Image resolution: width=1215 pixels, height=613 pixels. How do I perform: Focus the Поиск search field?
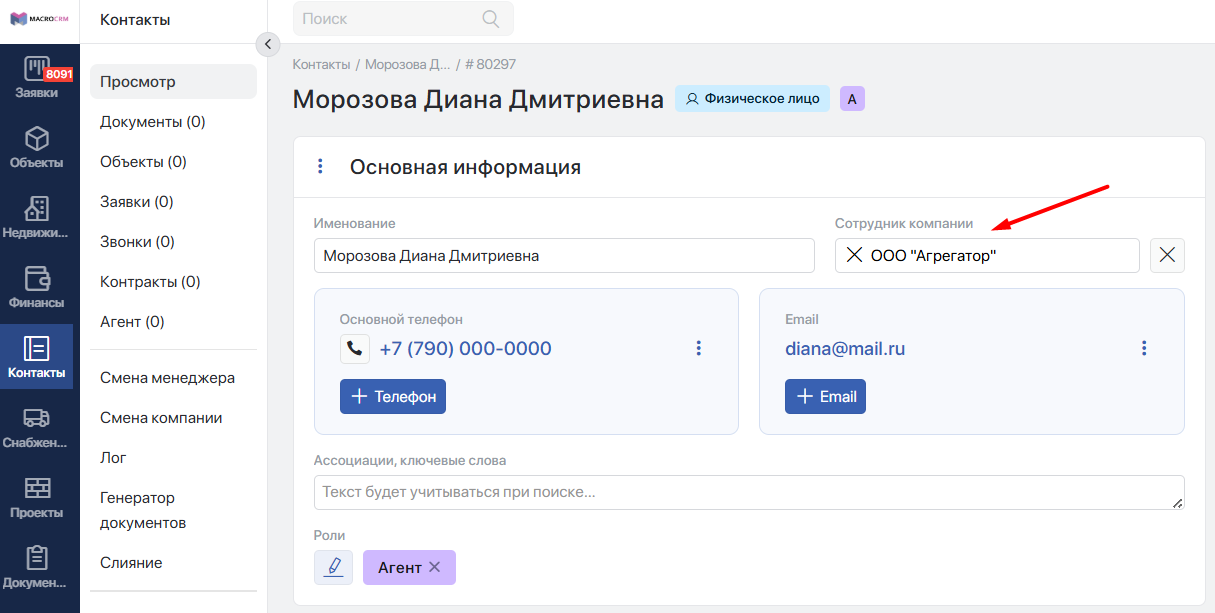pos(403,19)
